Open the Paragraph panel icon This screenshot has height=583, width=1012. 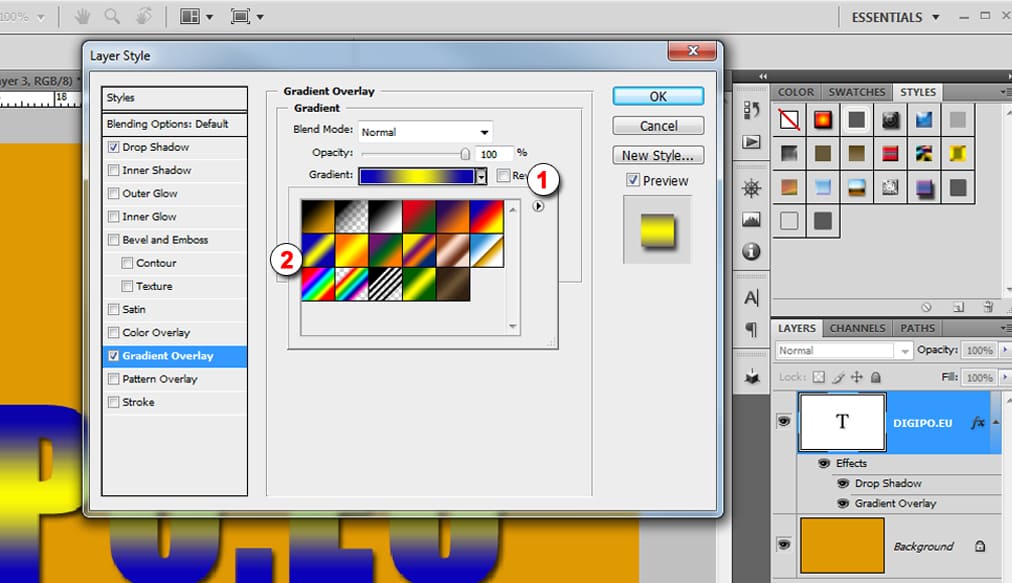click(751, 329)
